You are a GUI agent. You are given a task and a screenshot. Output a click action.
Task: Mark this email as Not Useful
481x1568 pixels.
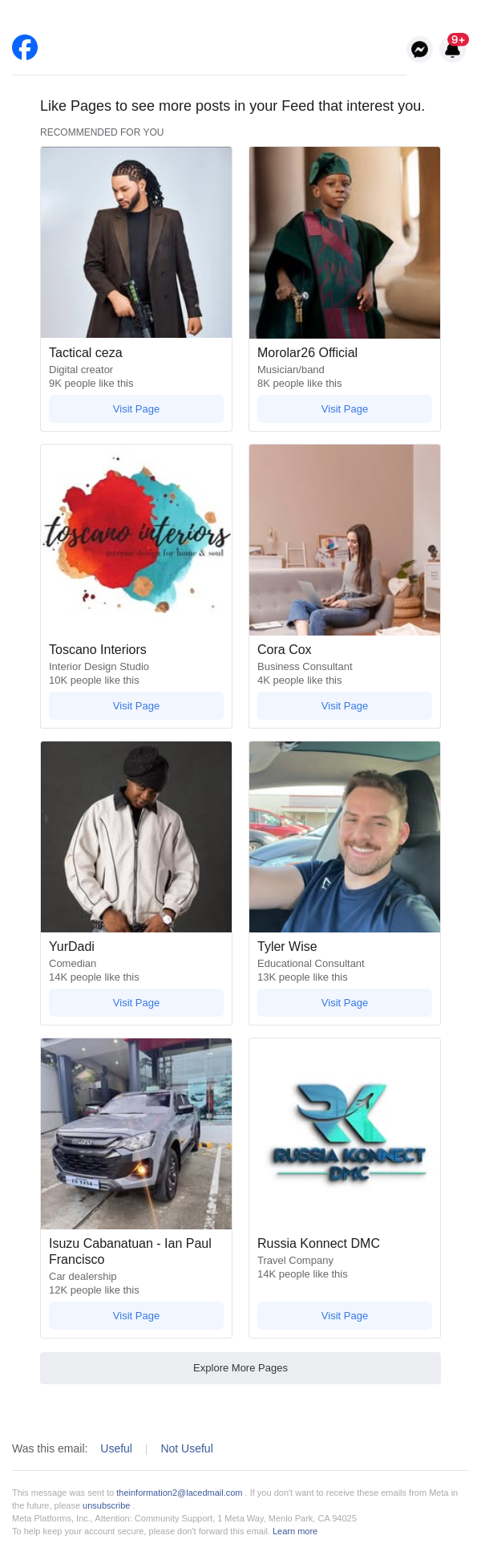pyautogui.click(x=187, y=1448)
